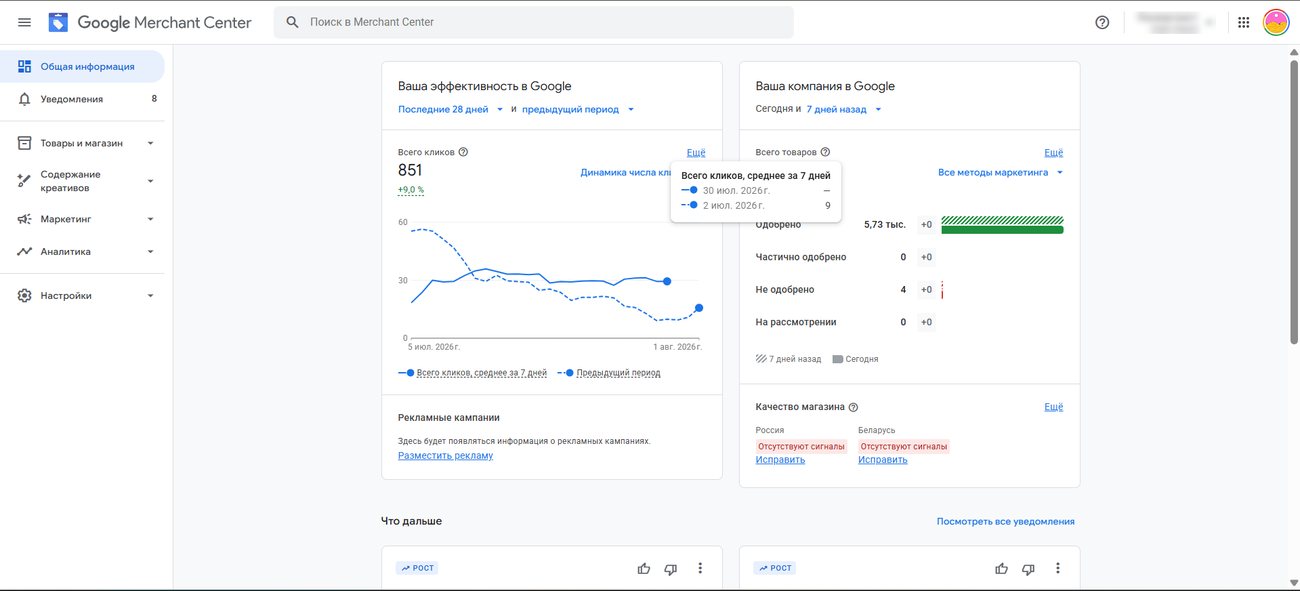Viewport: 1300px width, 591px height.
Task: Go to Общая информация page
Action: coord(83,67)
